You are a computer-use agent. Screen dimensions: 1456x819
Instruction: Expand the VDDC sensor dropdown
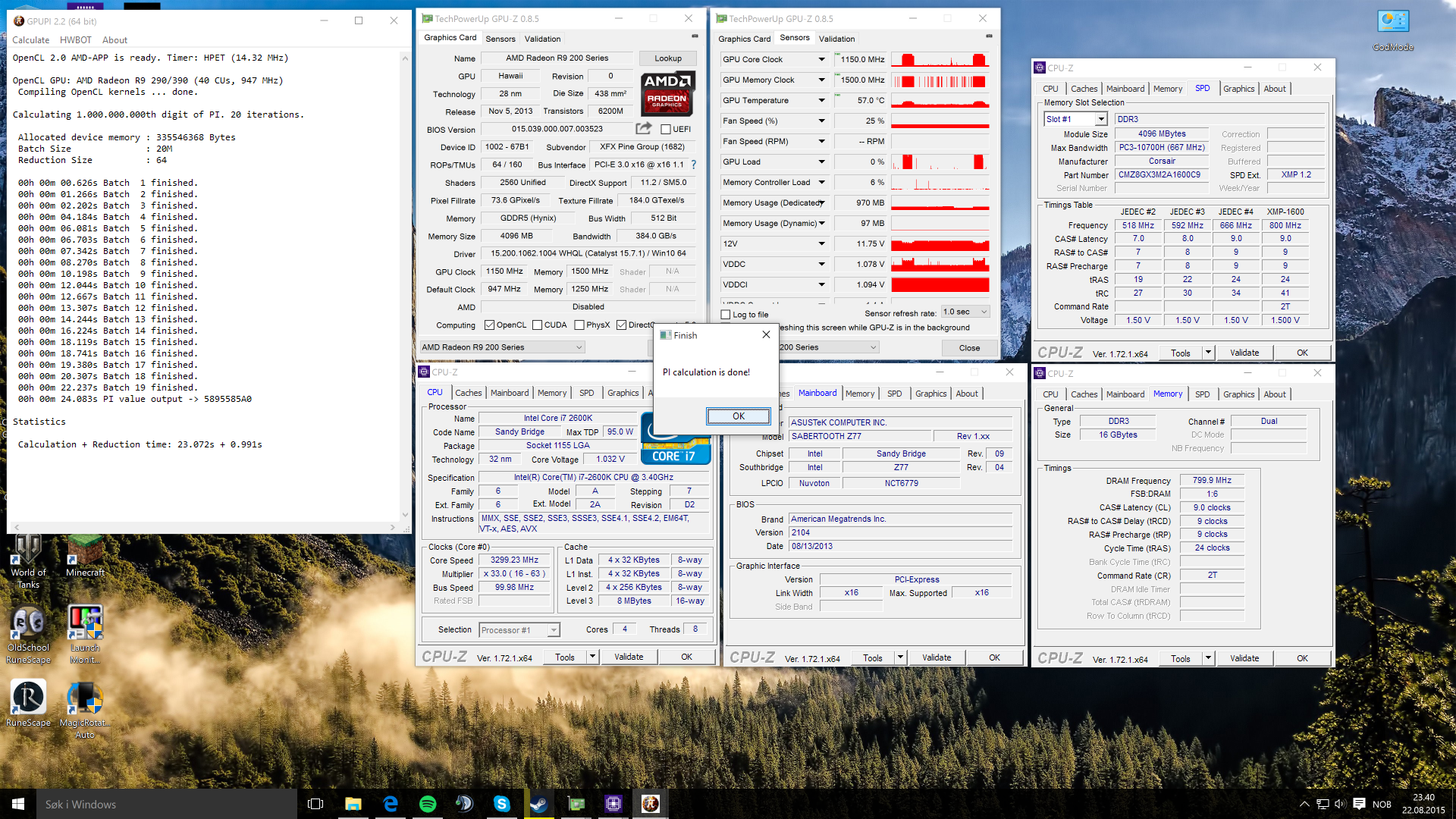[821, 264]
